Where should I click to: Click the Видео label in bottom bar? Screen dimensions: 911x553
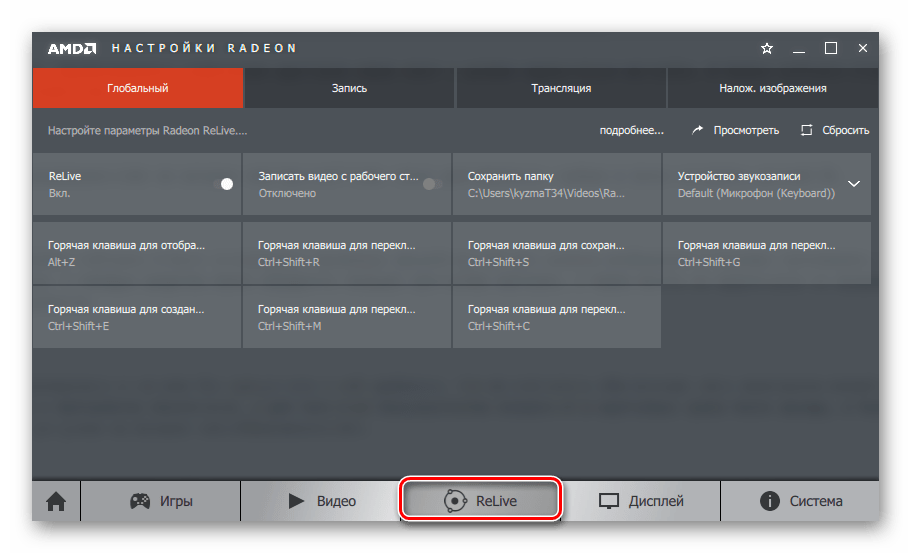coord(336,501)
